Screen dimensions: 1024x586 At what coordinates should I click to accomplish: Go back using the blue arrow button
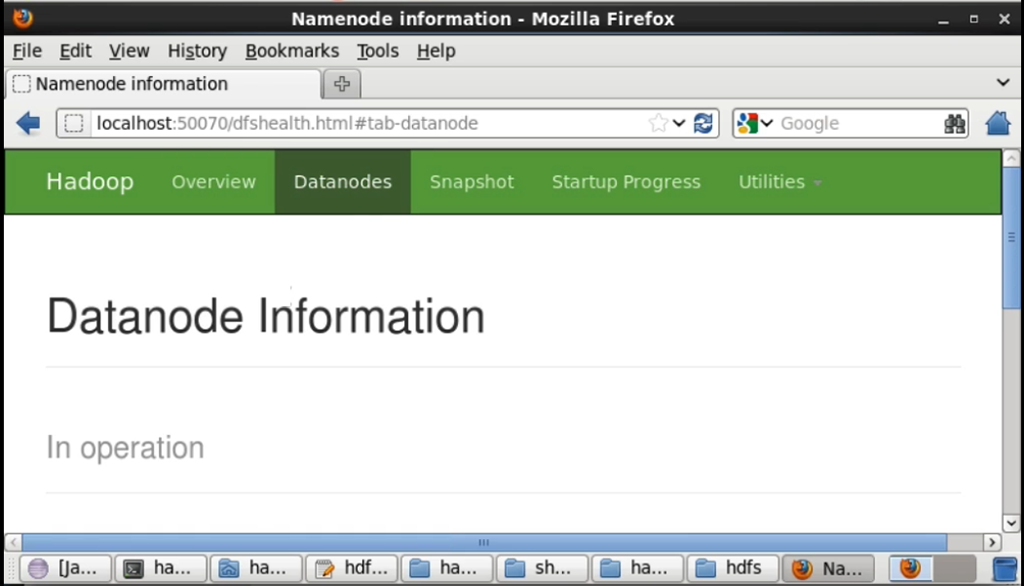tap(28, 123)
